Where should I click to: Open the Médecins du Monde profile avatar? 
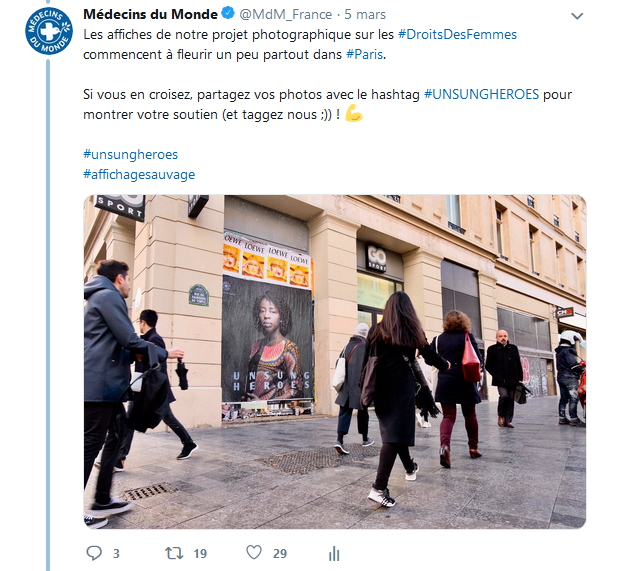click(49, 31)
